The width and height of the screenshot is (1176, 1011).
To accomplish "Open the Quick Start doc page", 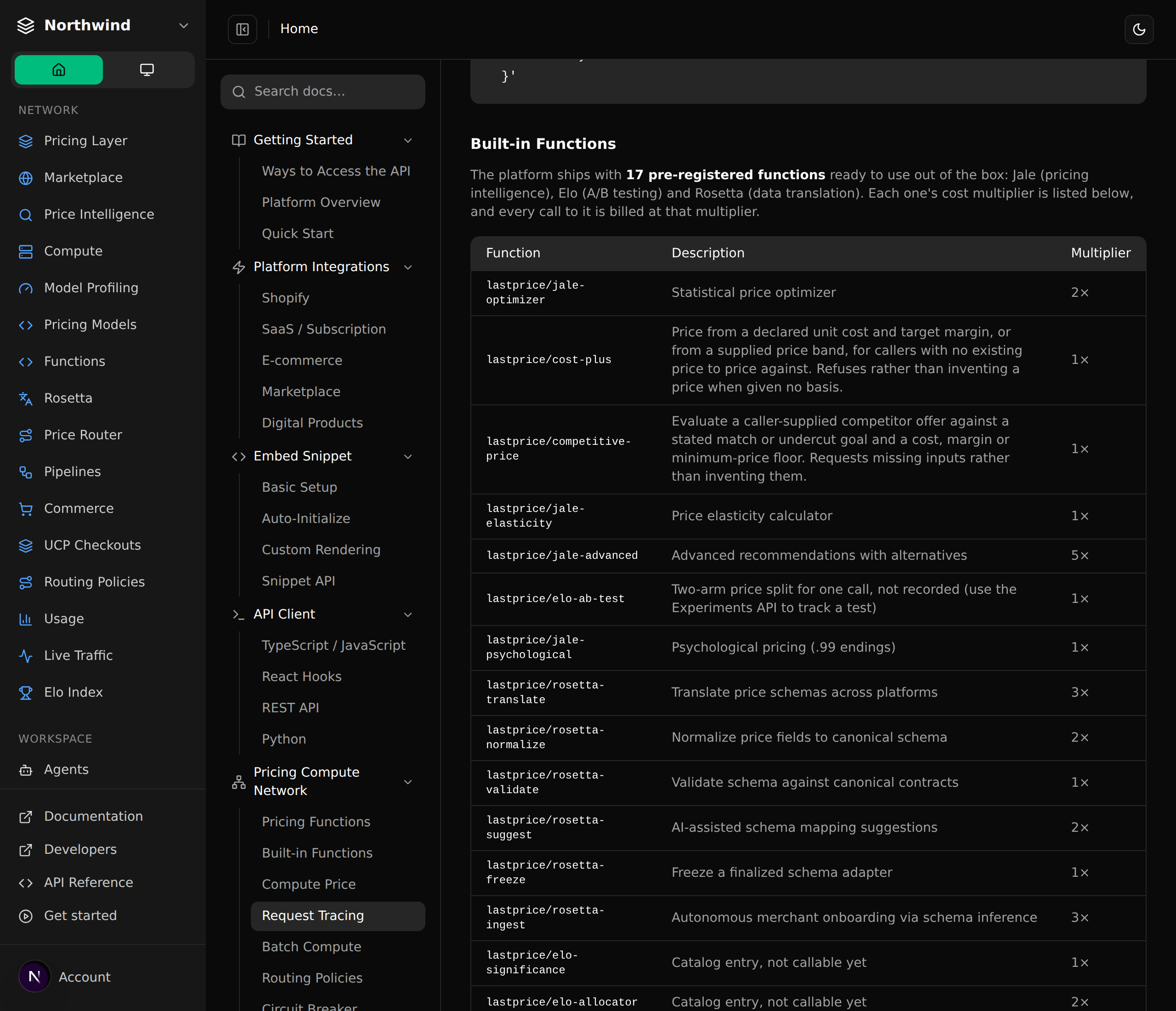I will pyautogui.click(x=297, y=233).
